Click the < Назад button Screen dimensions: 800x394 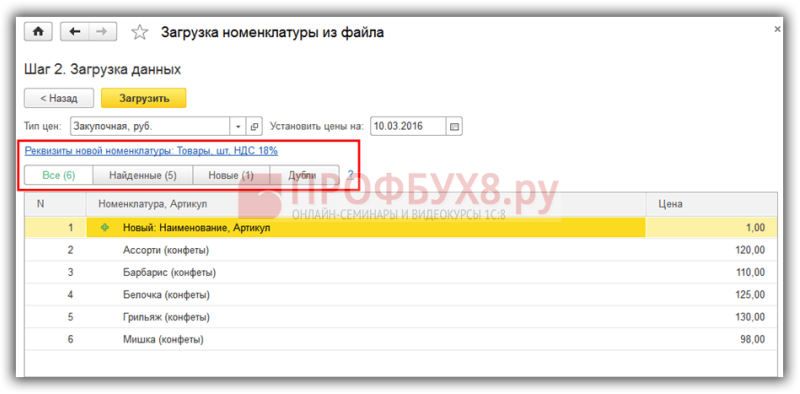pos(59,98)
